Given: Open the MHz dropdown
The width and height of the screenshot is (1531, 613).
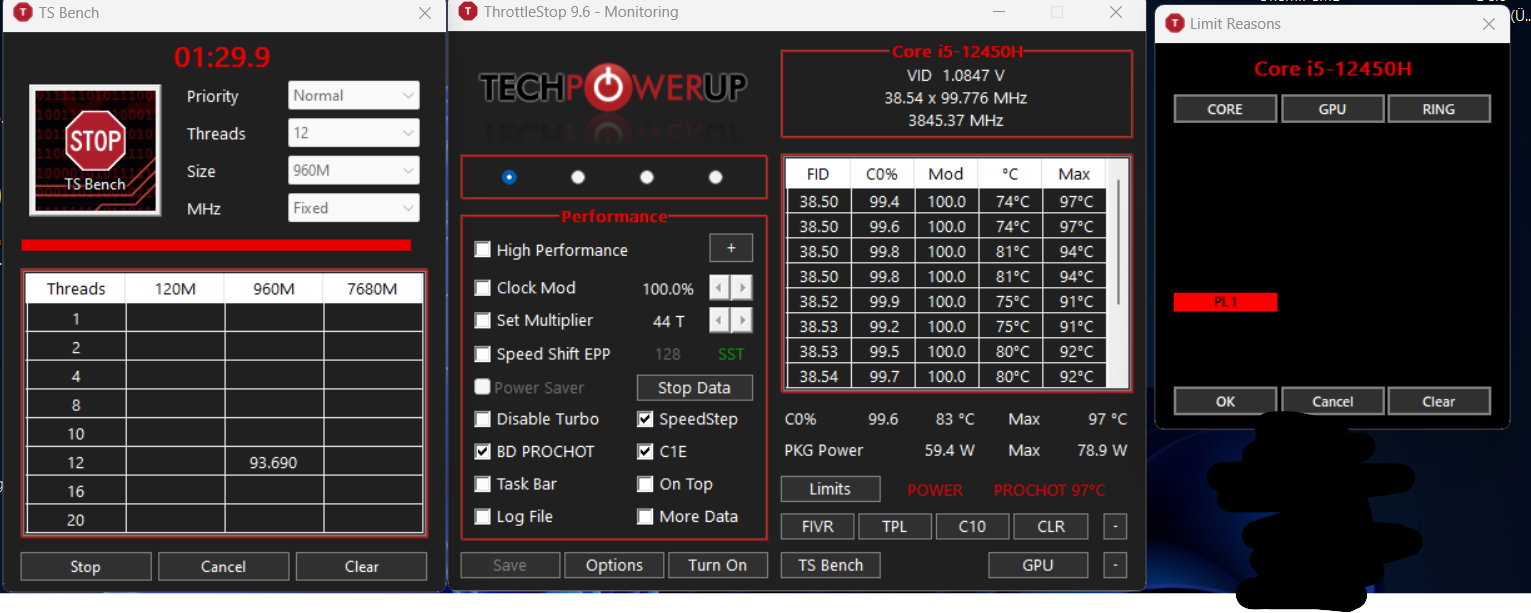Looking at the screenshot, I should [354, 208].
